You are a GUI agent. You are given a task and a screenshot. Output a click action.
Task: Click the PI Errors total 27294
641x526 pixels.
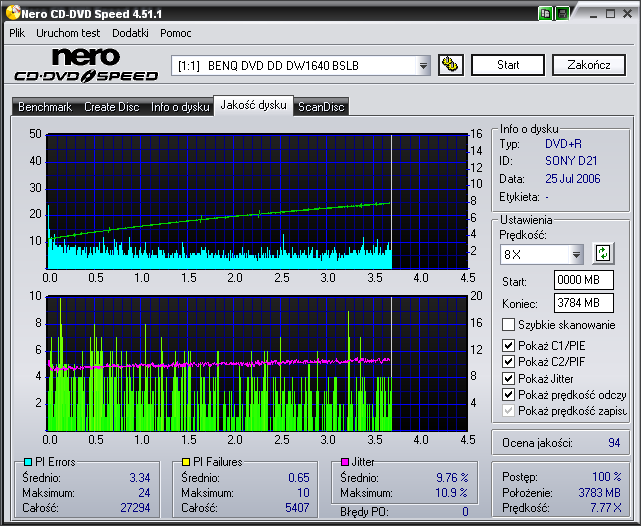pyautogui.click(x=135, y=508)
